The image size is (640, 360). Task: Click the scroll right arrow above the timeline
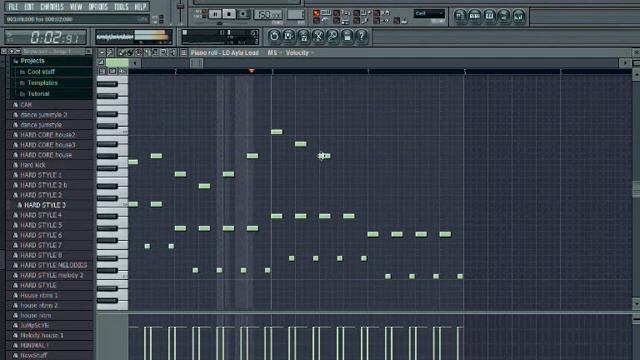coord(625,63)
